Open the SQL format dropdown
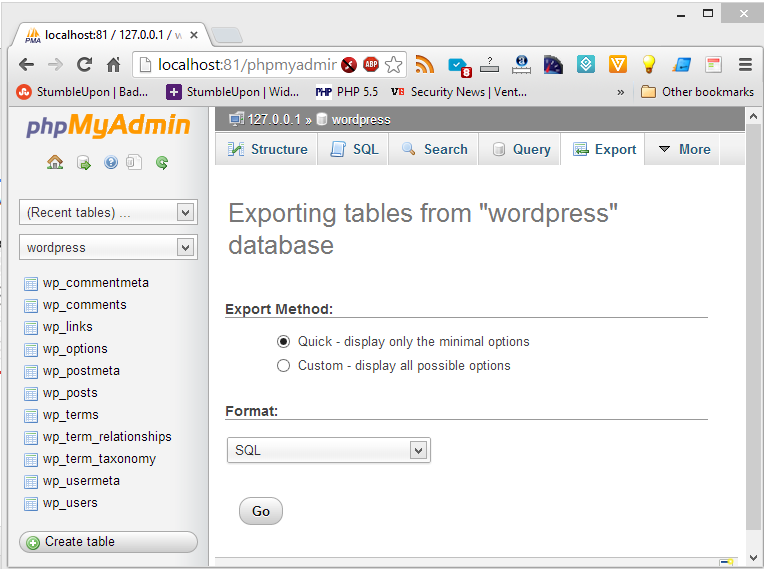 (328, 450)
